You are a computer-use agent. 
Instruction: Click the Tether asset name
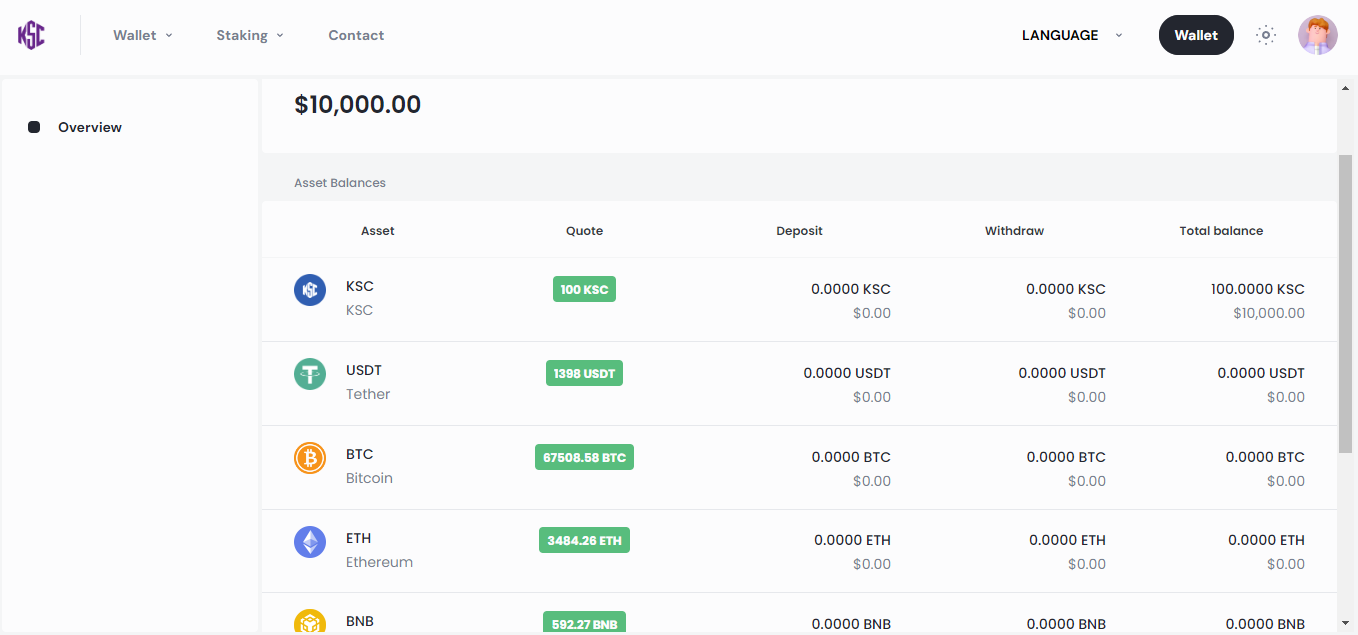click(x=368, y=394)
